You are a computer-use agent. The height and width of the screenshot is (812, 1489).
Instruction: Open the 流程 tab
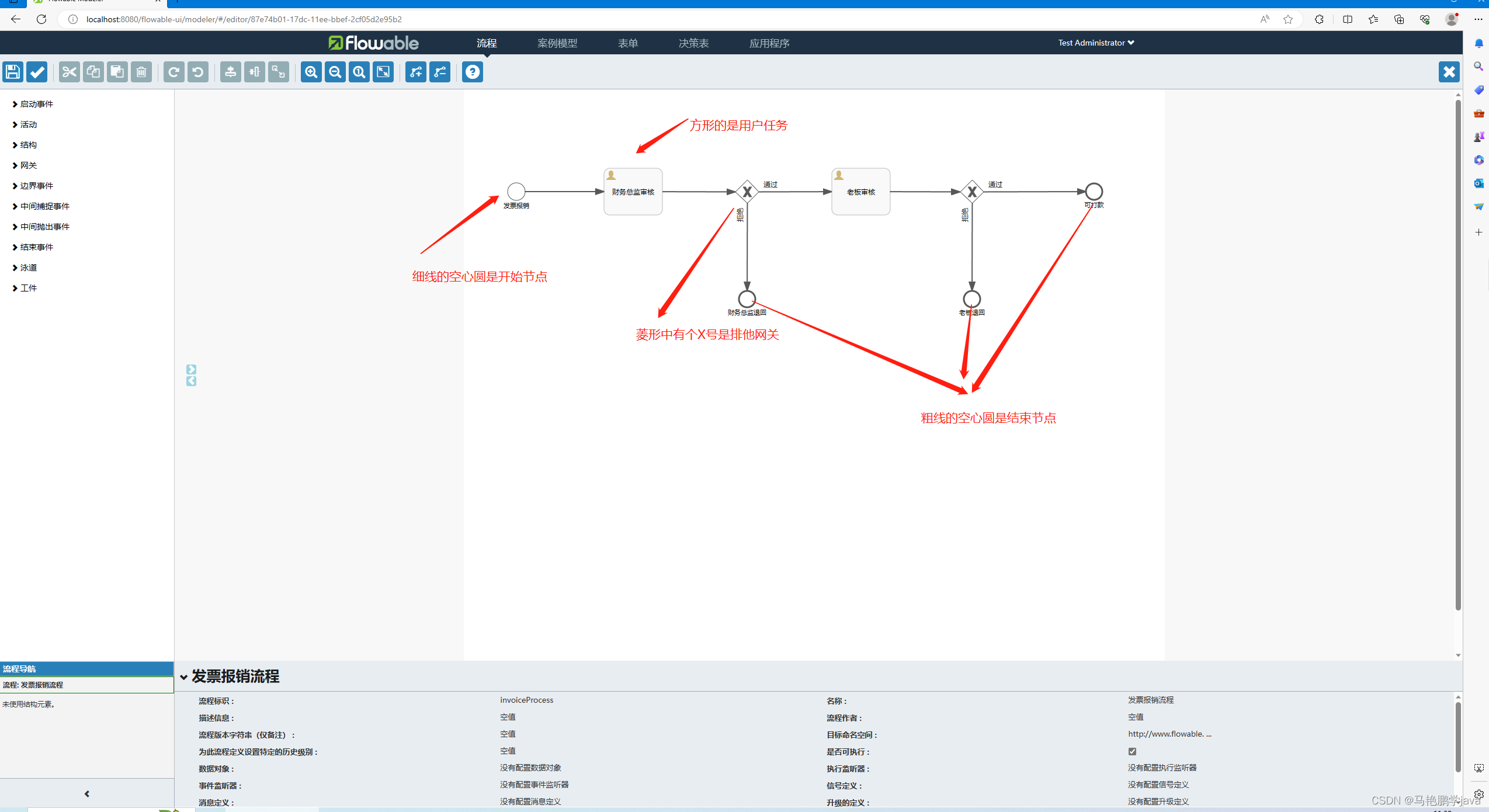487,43
